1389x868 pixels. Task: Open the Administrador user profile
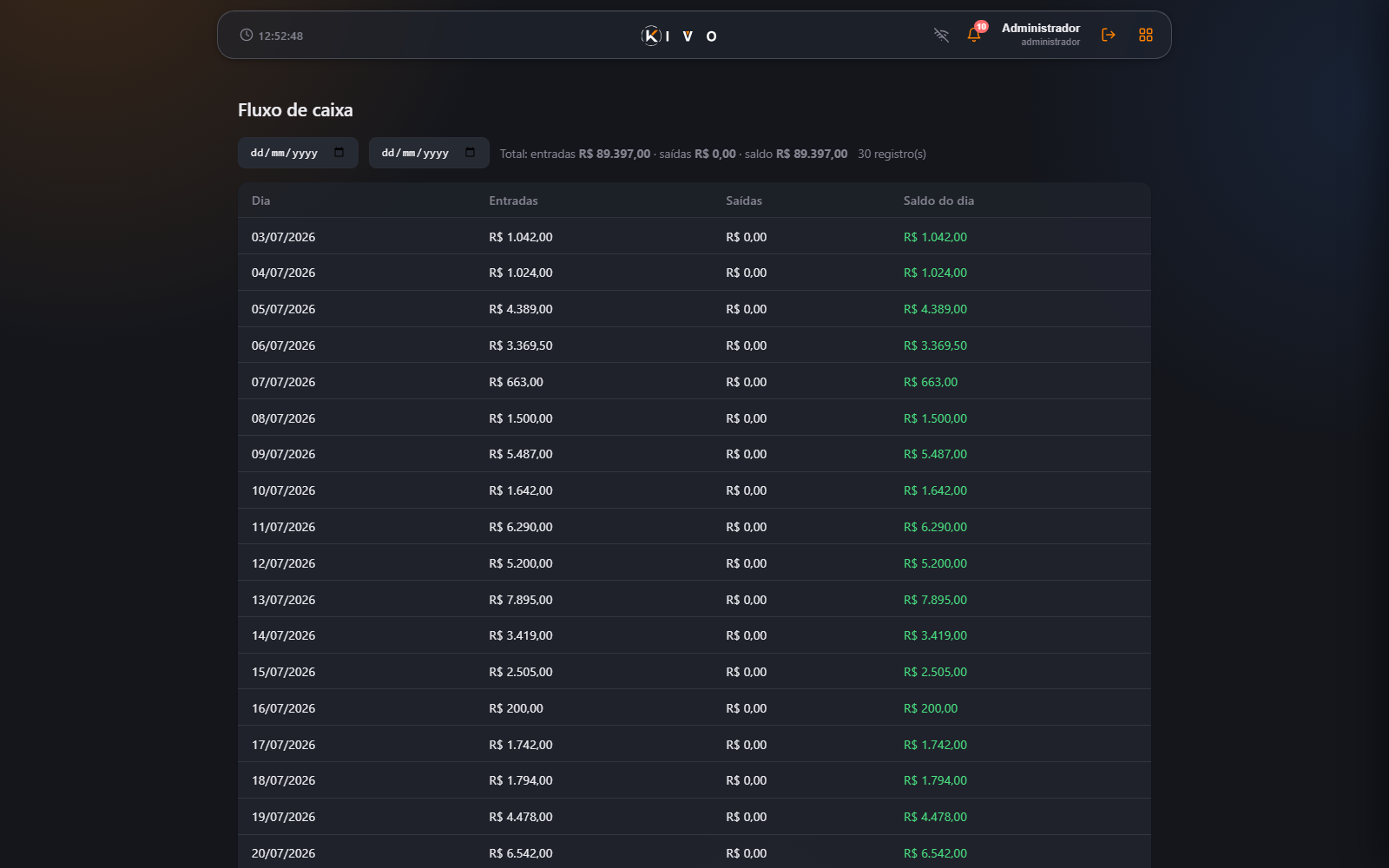pos(1041,35)
